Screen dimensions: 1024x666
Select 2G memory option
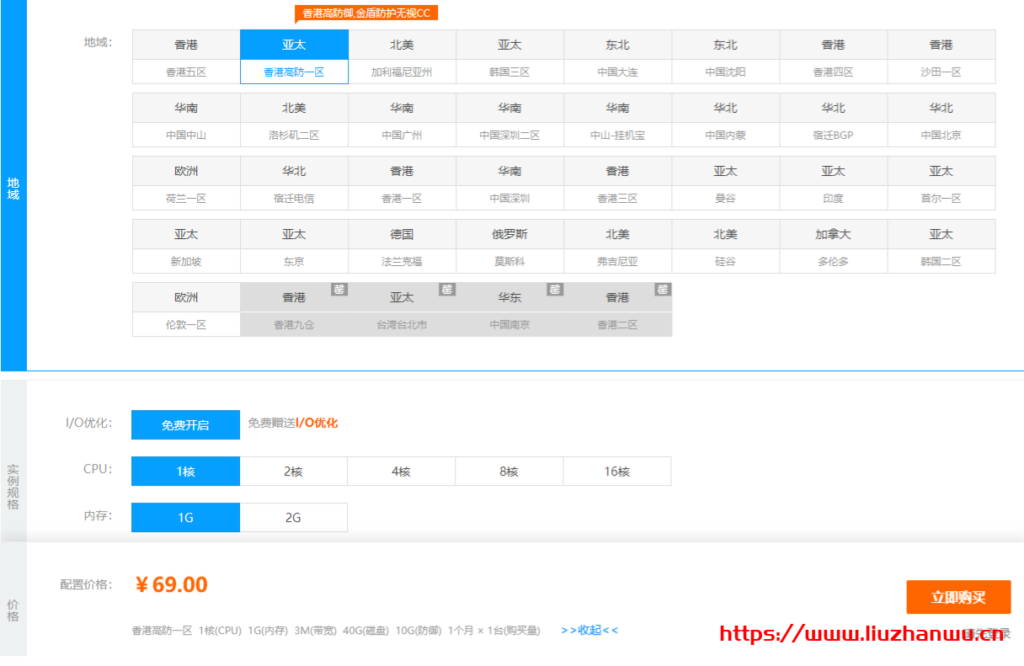[293, 517]
